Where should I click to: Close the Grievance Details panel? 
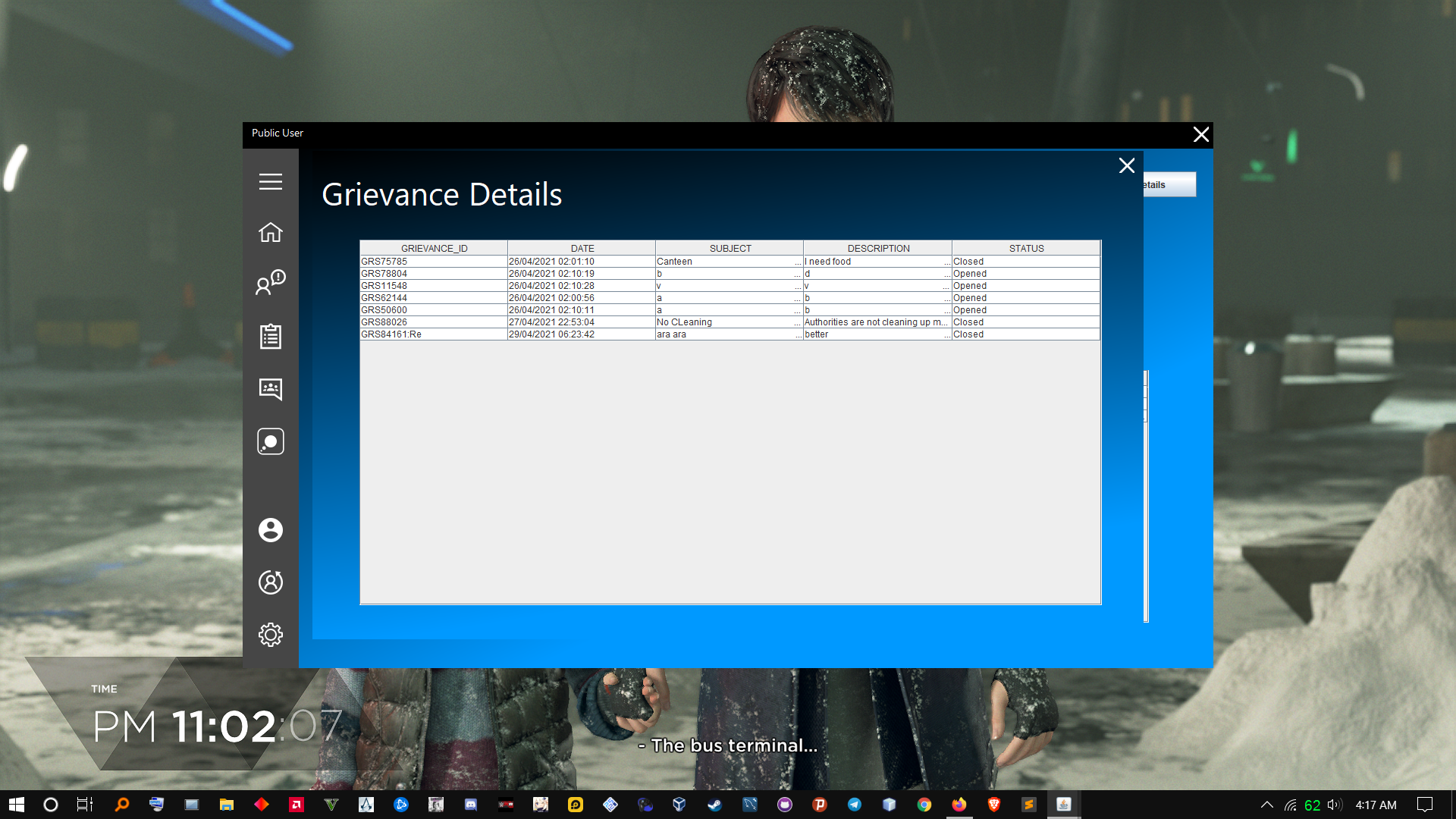pyautogui.click(x=1126, y=165)
